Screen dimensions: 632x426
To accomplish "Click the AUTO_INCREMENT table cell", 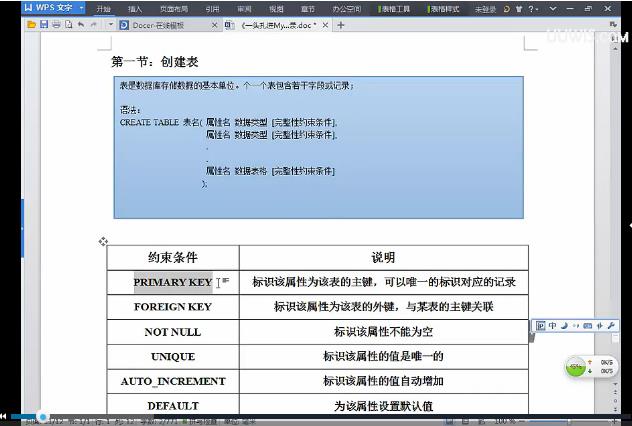I will [173, 381].
